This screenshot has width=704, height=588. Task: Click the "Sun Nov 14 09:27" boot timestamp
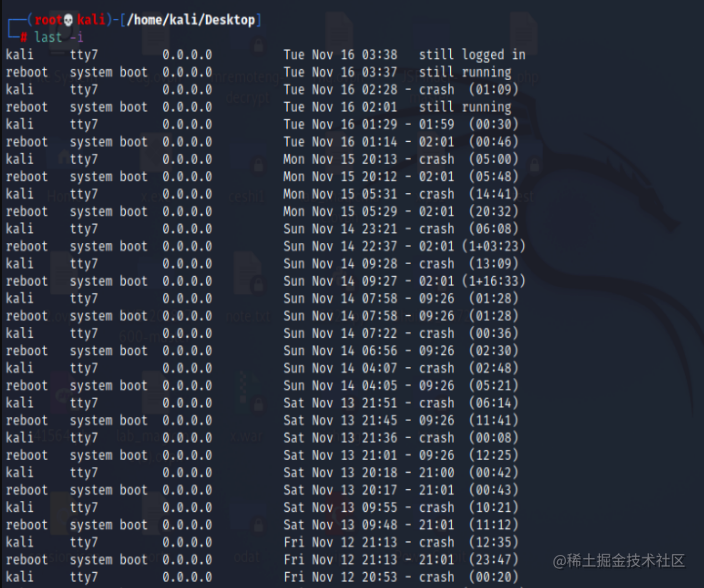click(x=340, y=281)
